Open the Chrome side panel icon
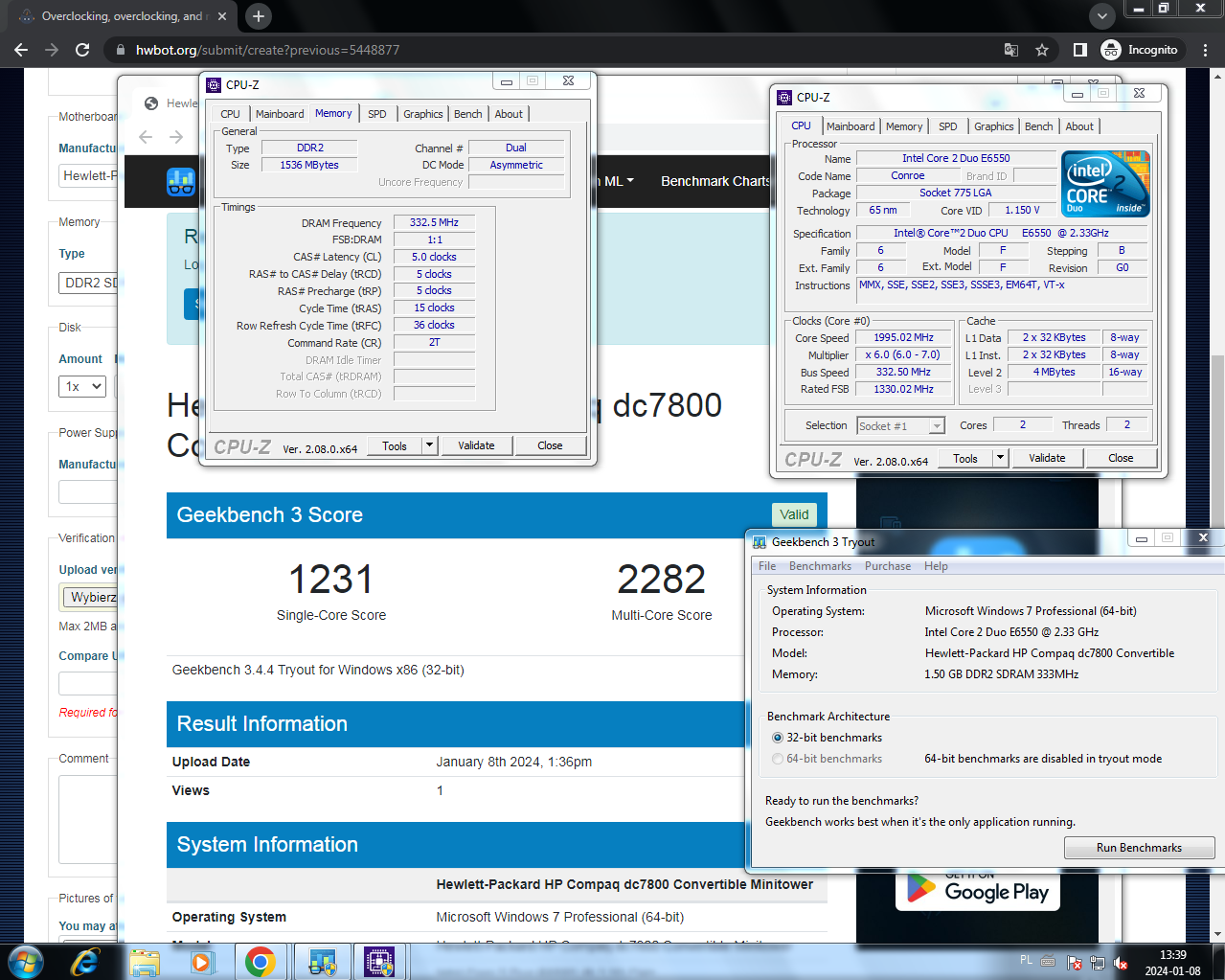The image size is (1225, 980). [x=1079, y=50]
